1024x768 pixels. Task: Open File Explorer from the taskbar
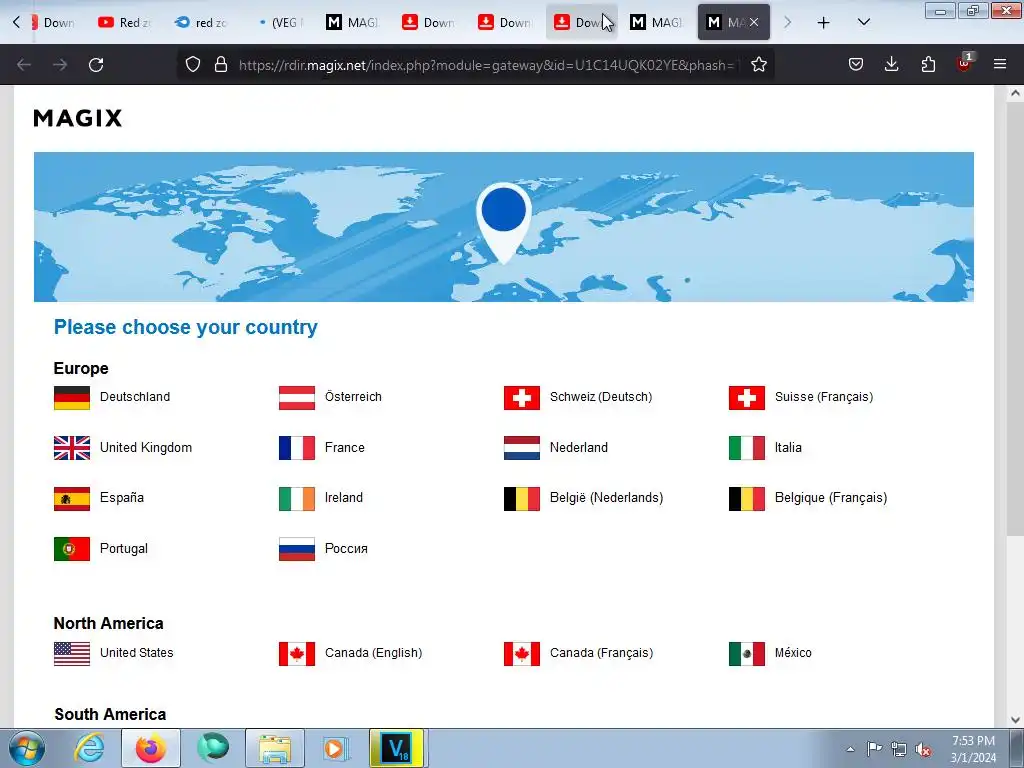point(274,748)
